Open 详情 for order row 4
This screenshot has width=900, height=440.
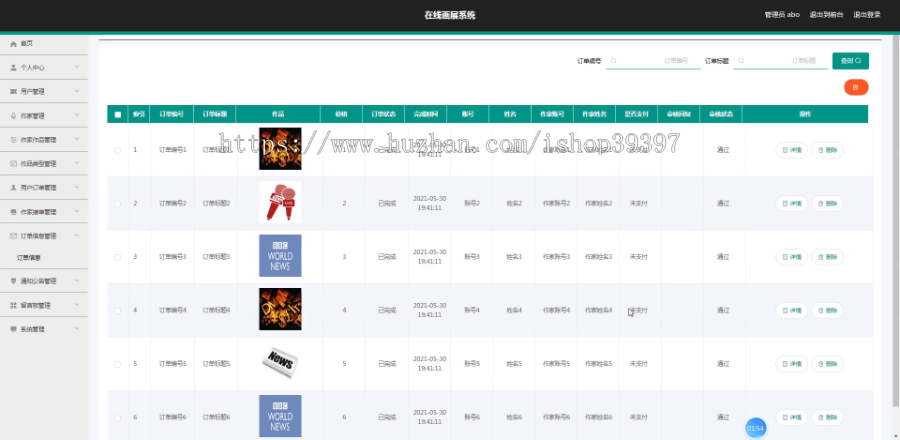(792, 310)
